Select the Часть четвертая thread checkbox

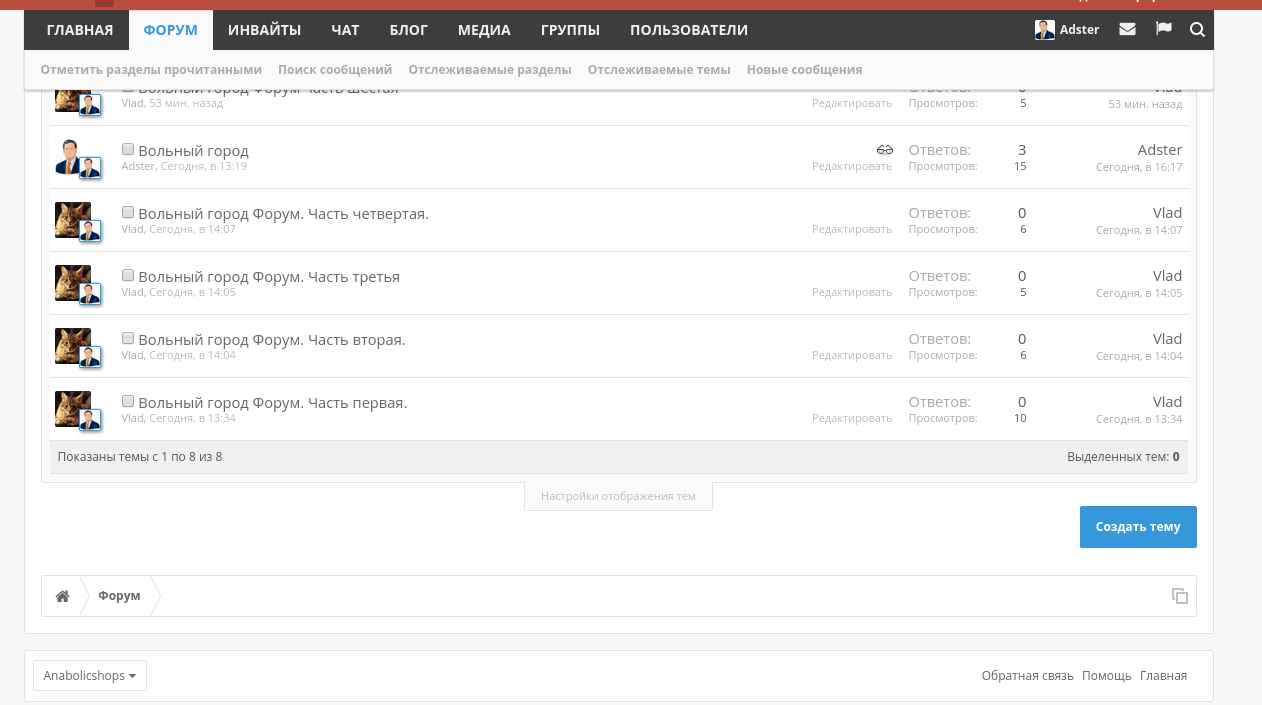[128, 212]
